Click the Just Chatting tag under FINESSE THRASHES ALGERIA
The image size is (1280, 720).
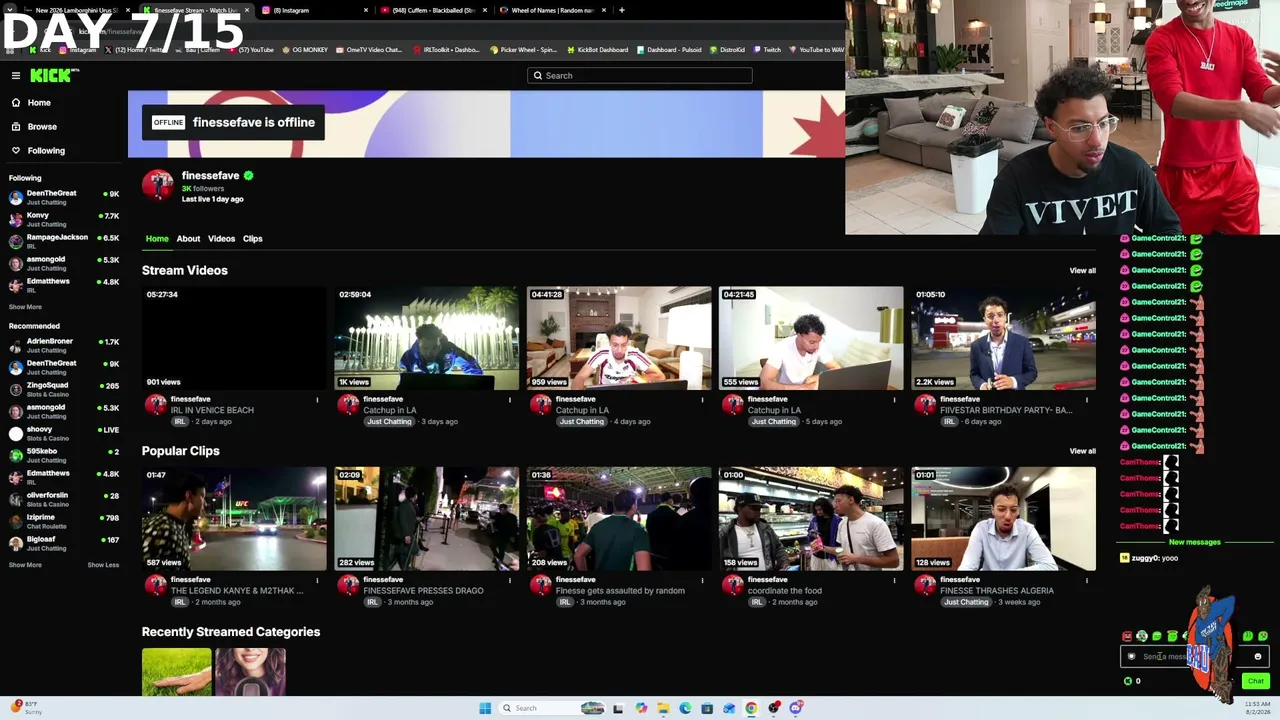click(x=966, y=602)
